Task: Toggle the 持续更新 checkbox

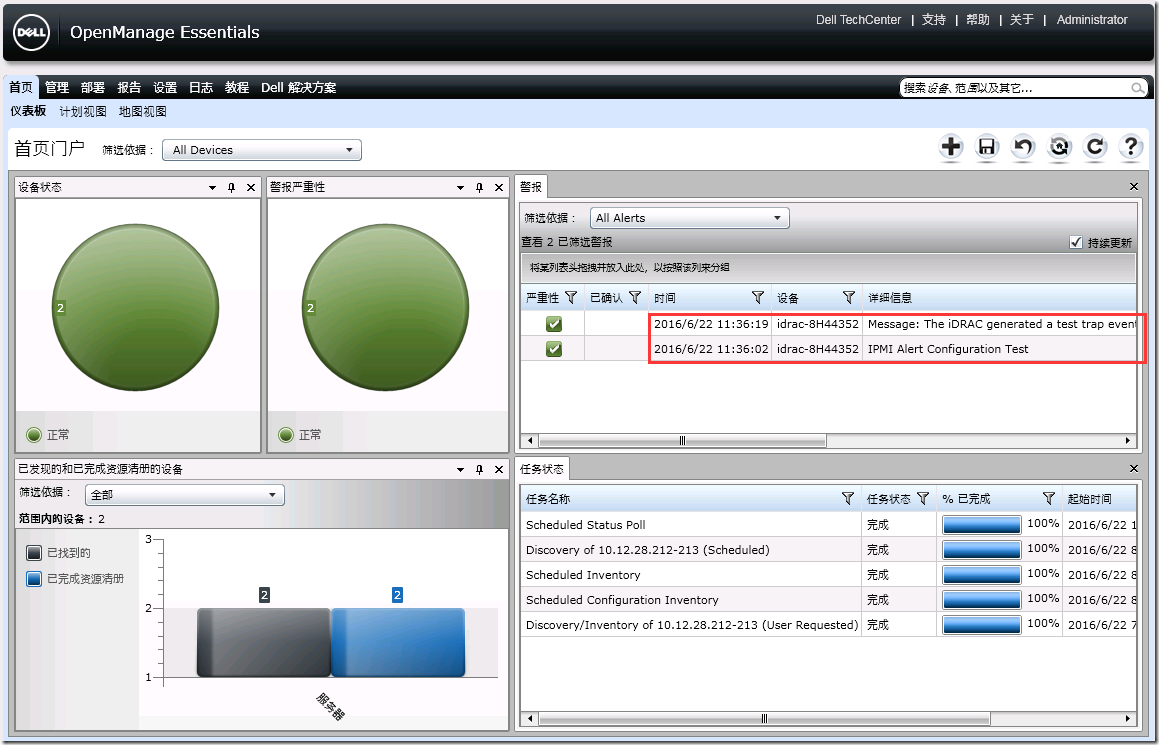Action: [1076, 242]
